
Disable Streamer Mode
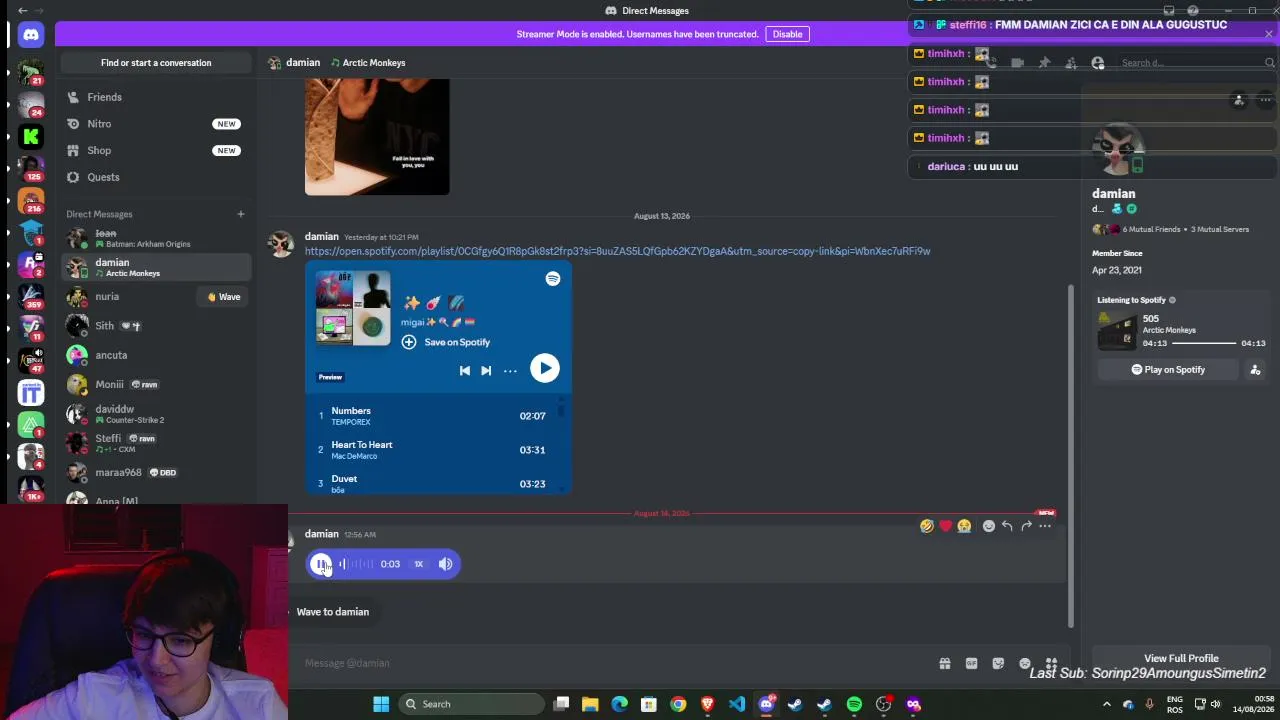(x=787, y=34)
